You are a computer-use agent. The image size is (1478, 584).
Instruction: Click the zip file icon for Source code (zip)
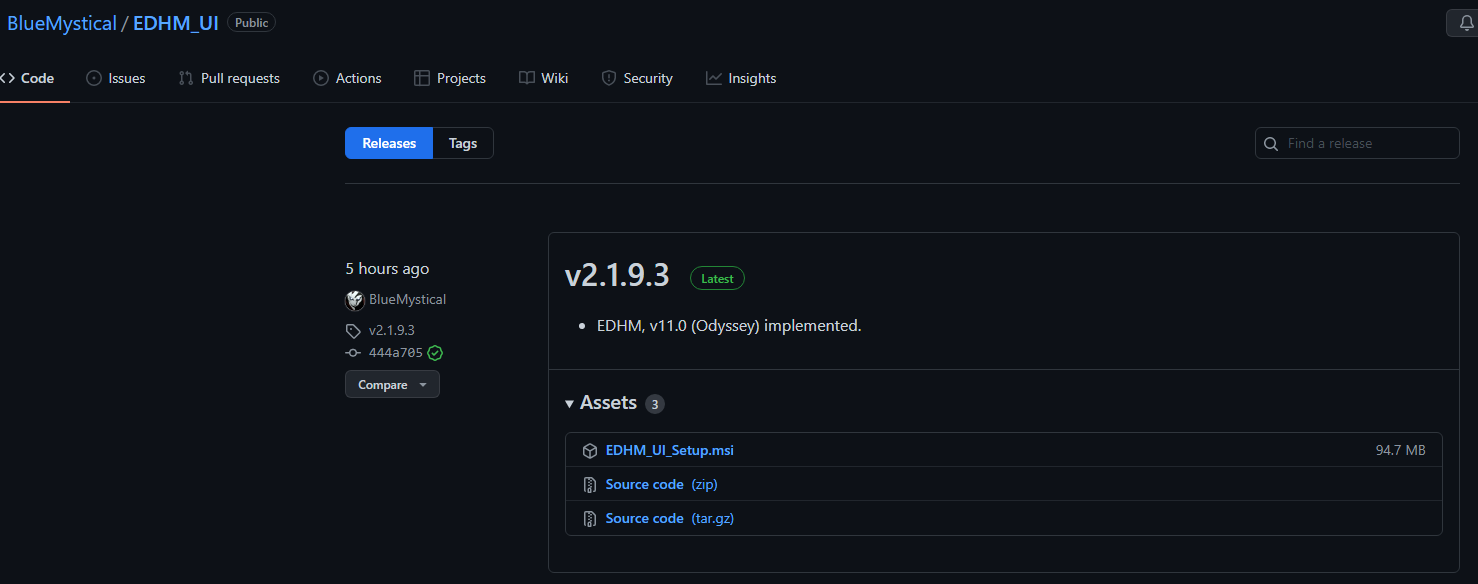590,485
